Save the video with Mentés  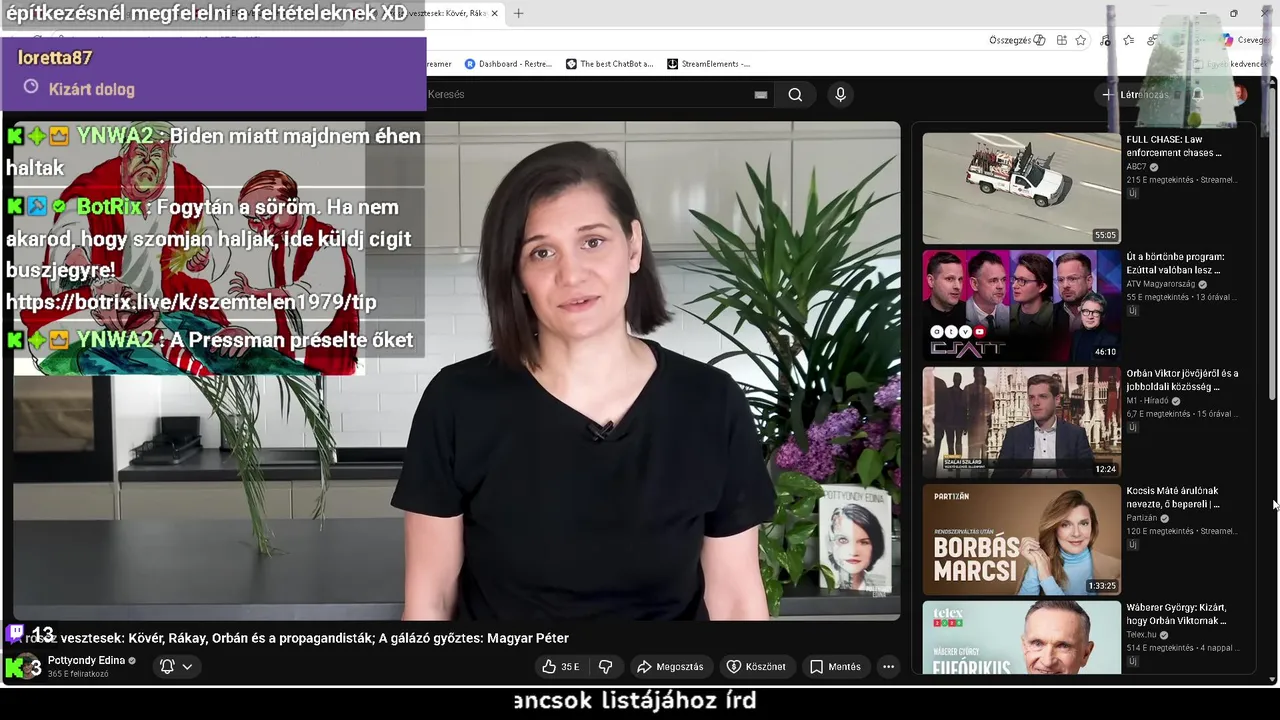(835, 666)
